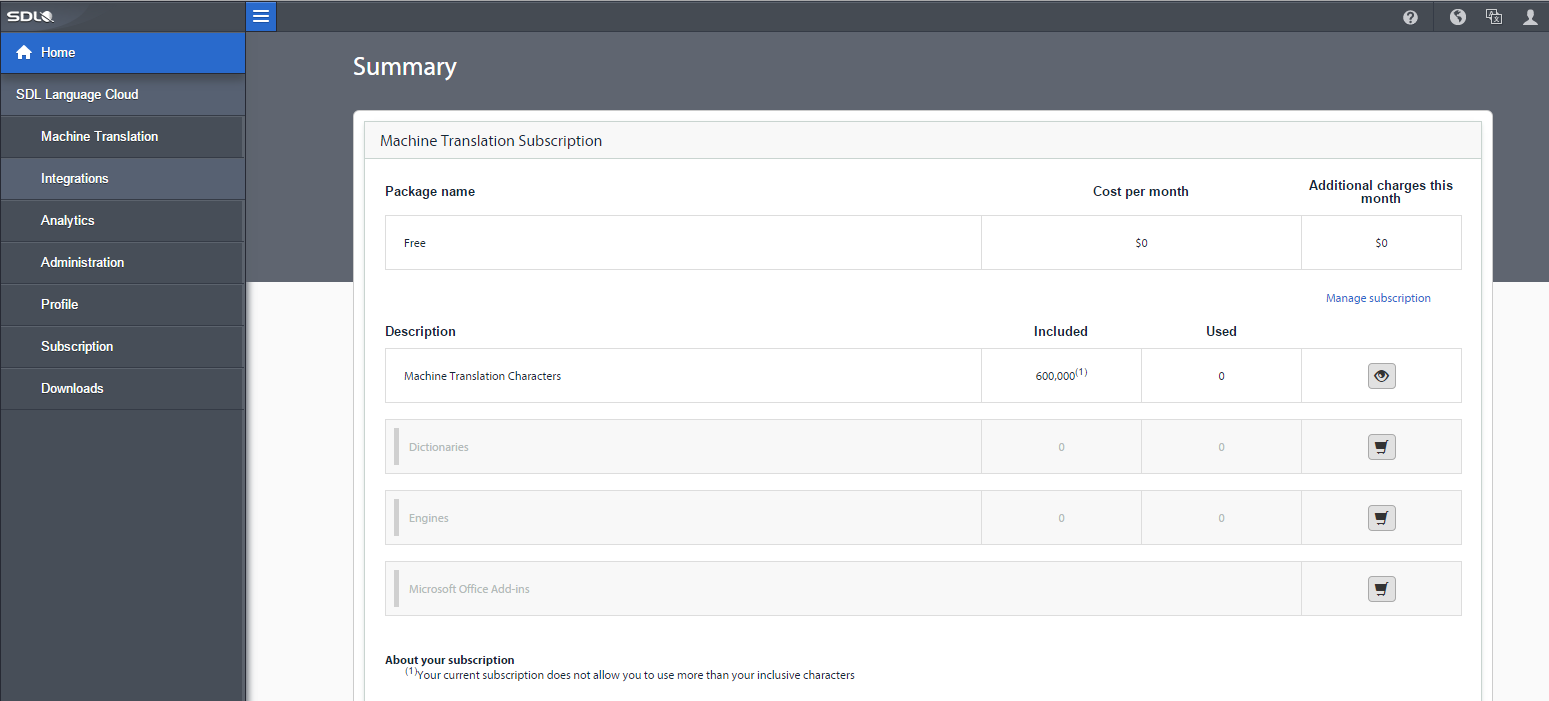Click the Manage subscription link
The height and width of the screenshot is (701, 1549).
[1377, 298]
